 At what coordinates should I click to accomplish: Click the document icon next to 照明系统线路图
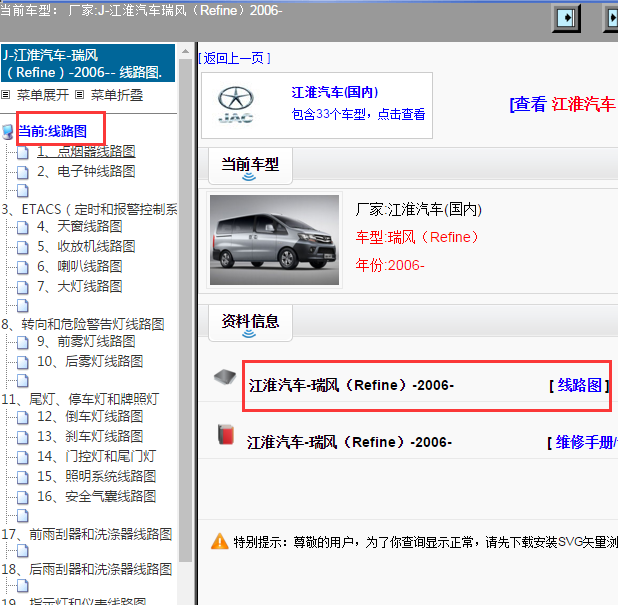coord(22,477)
